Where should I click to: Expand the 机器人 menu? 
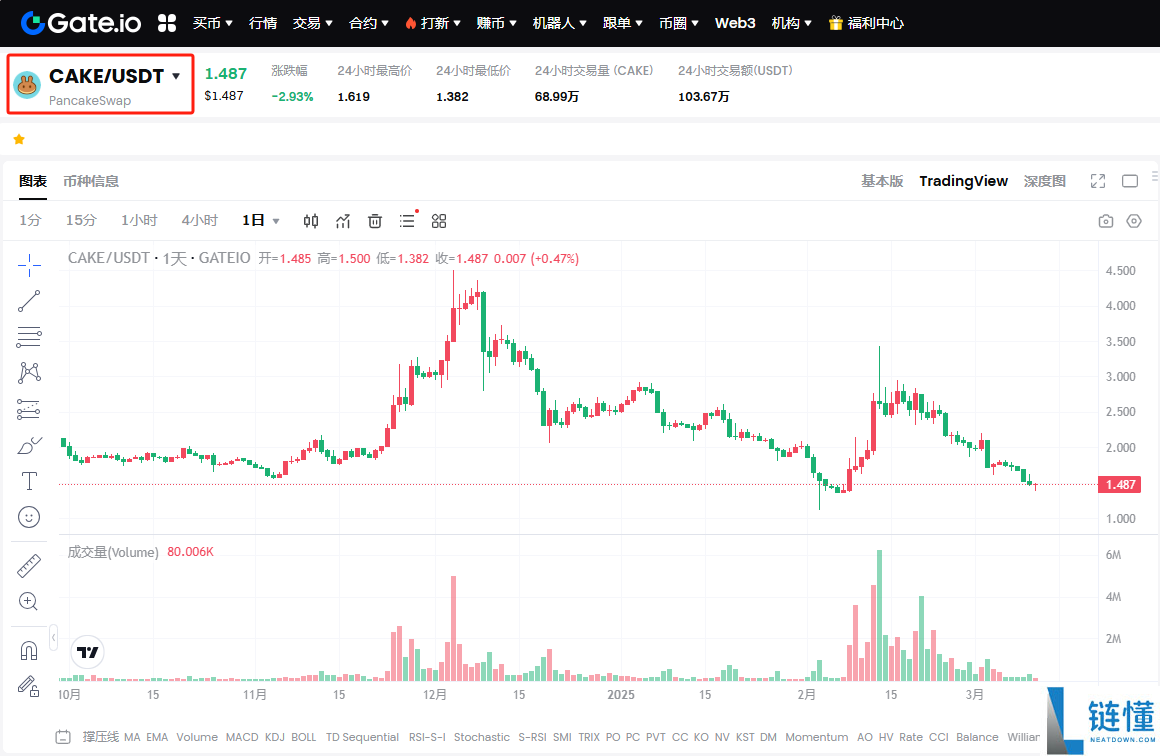tap(559, 23)
